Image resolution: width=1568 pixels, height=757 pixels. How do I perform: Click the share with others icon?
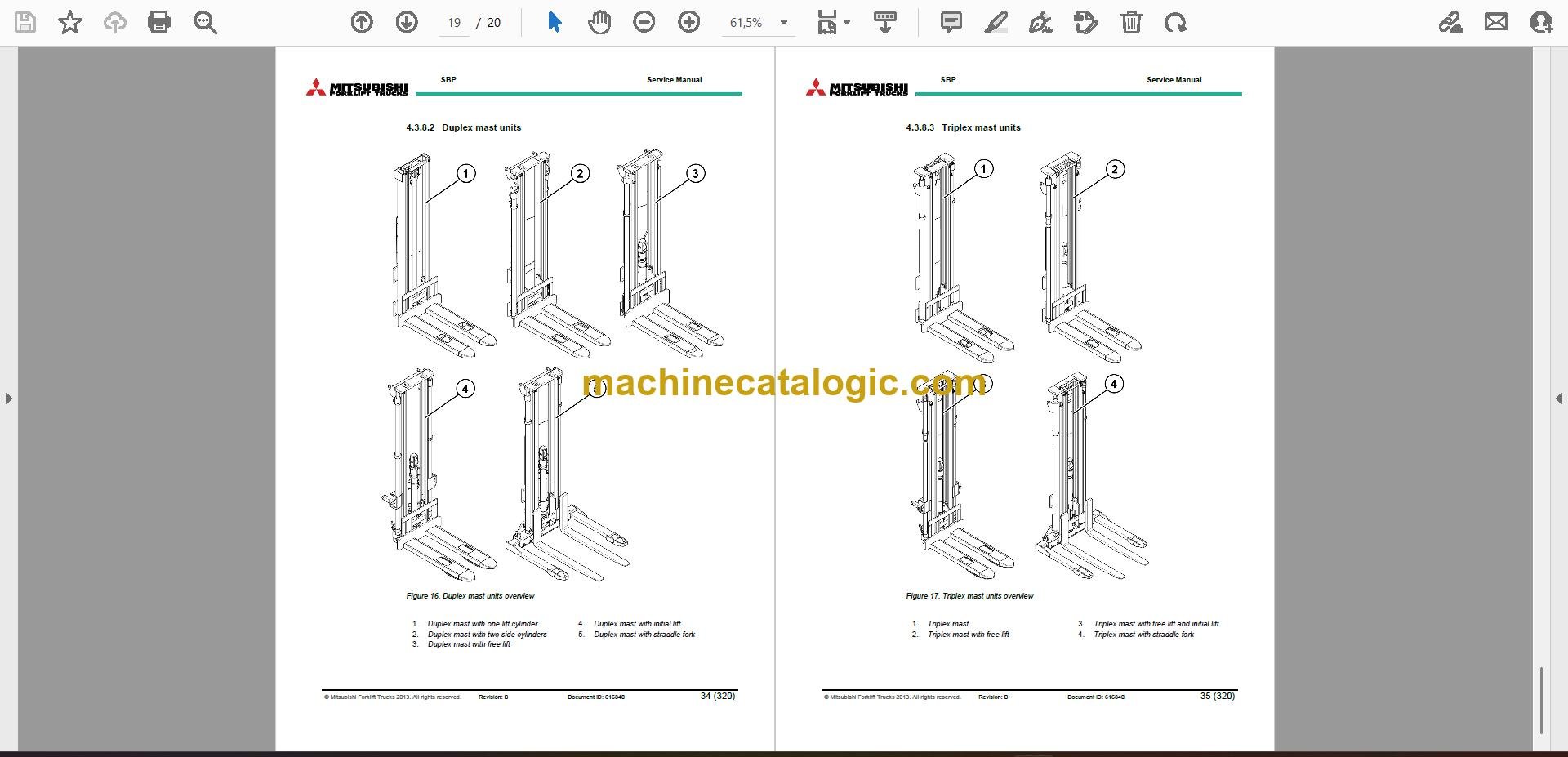coord(1541,22)
